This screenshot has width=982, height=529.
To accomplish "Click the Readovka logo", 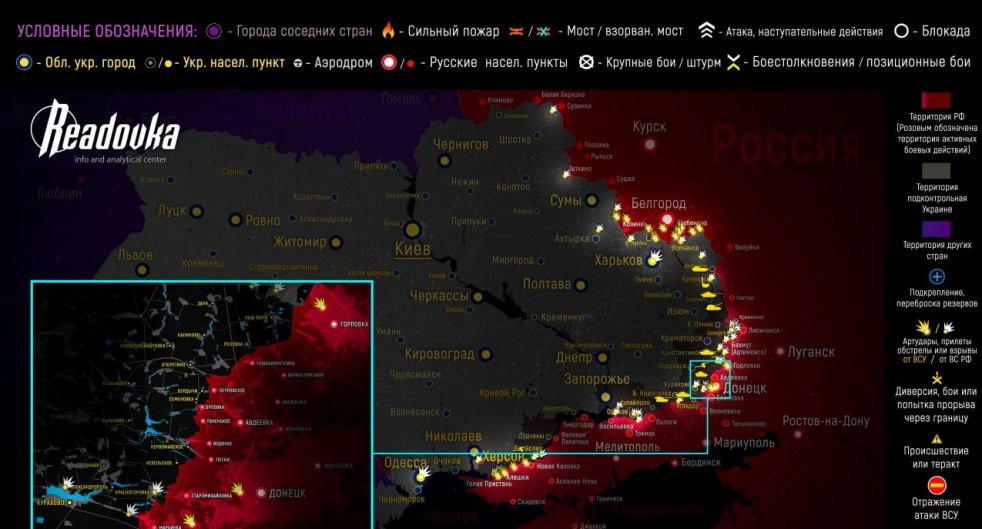I will point(105,134).
